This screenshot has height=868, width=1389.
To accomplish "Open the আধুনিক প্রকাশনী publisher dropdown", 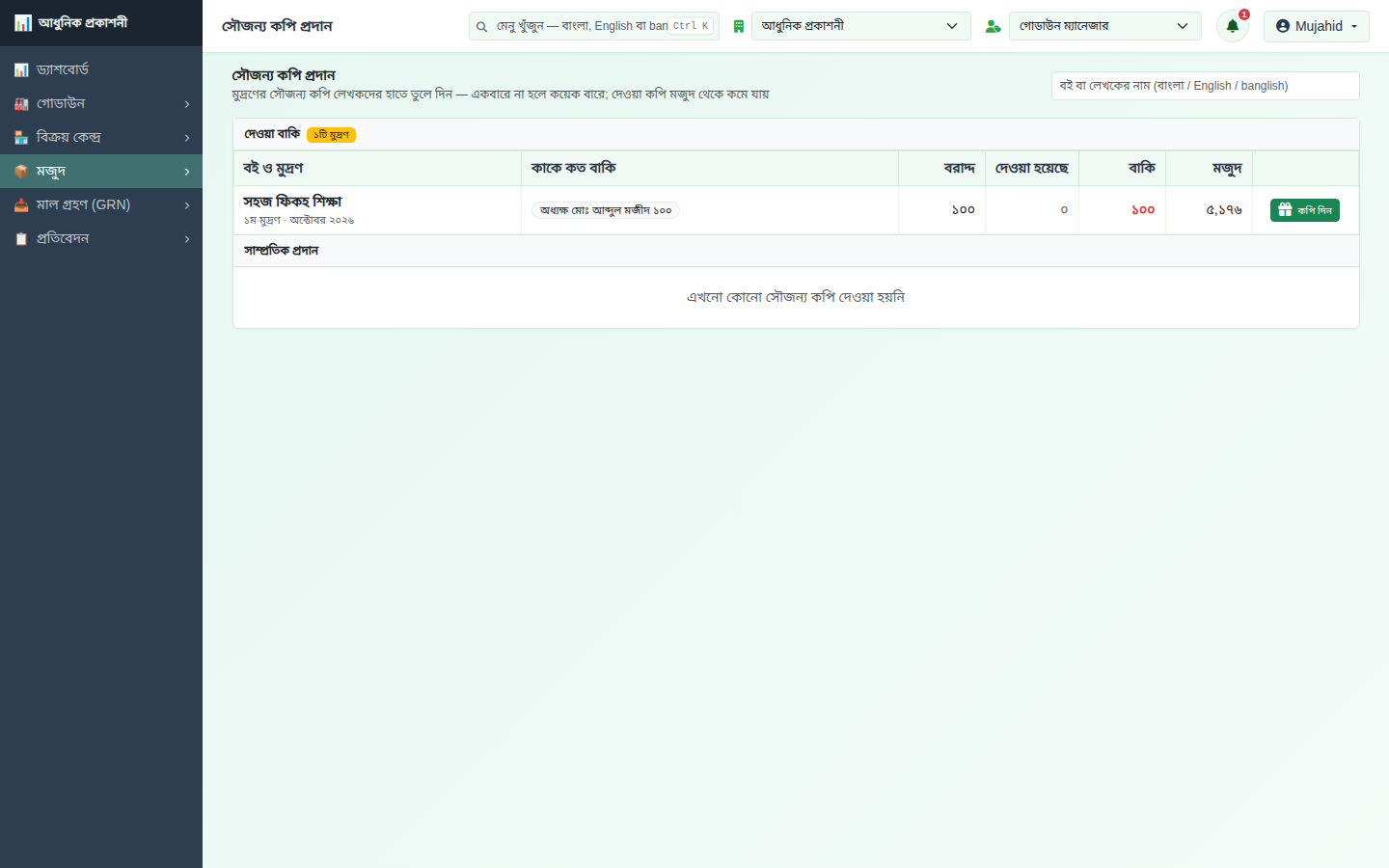I will [x=860, y=26].
